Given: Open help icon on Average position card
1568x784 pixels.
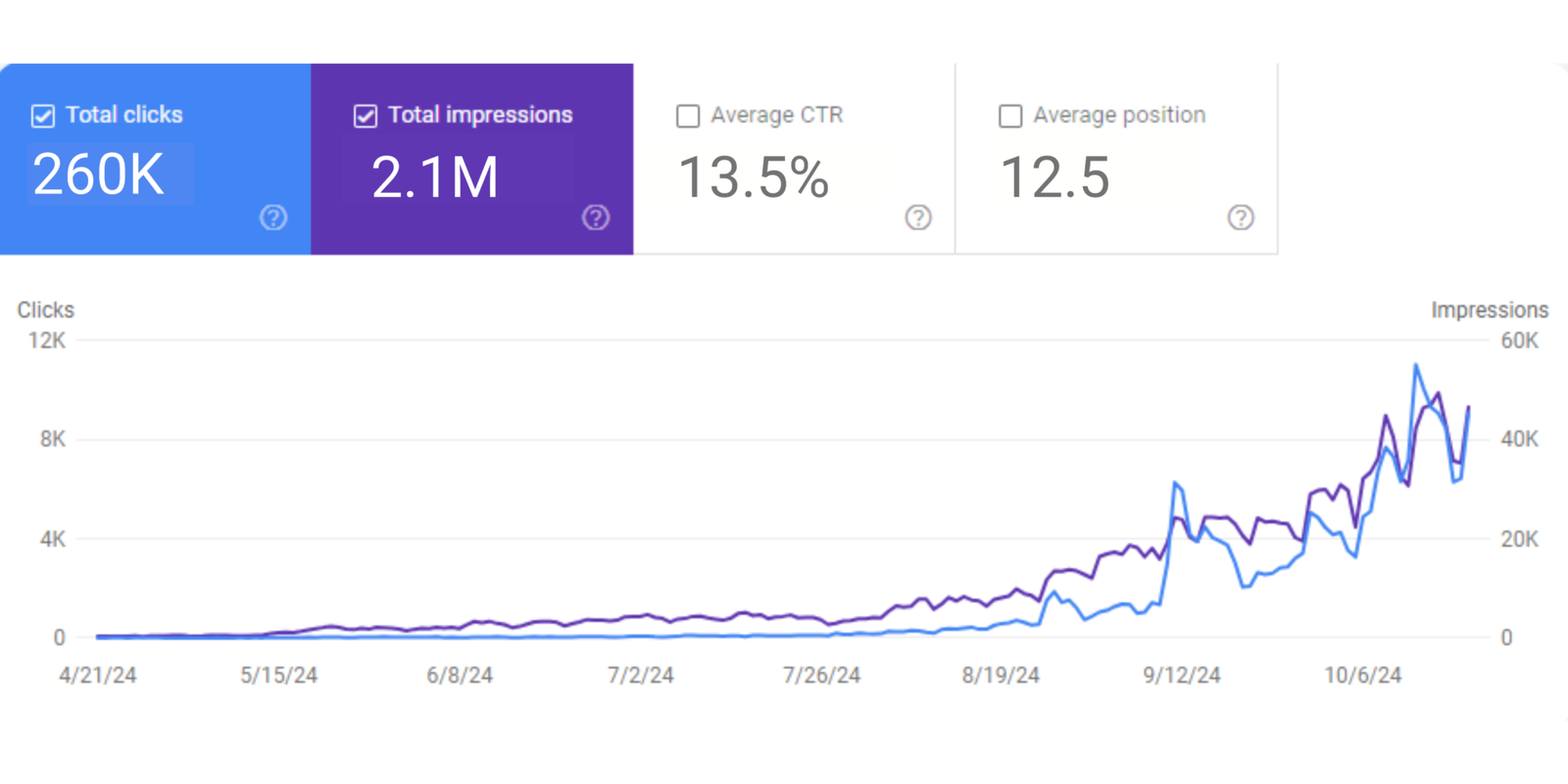Looking at the screenshot, I should (x=1241, y=218).
